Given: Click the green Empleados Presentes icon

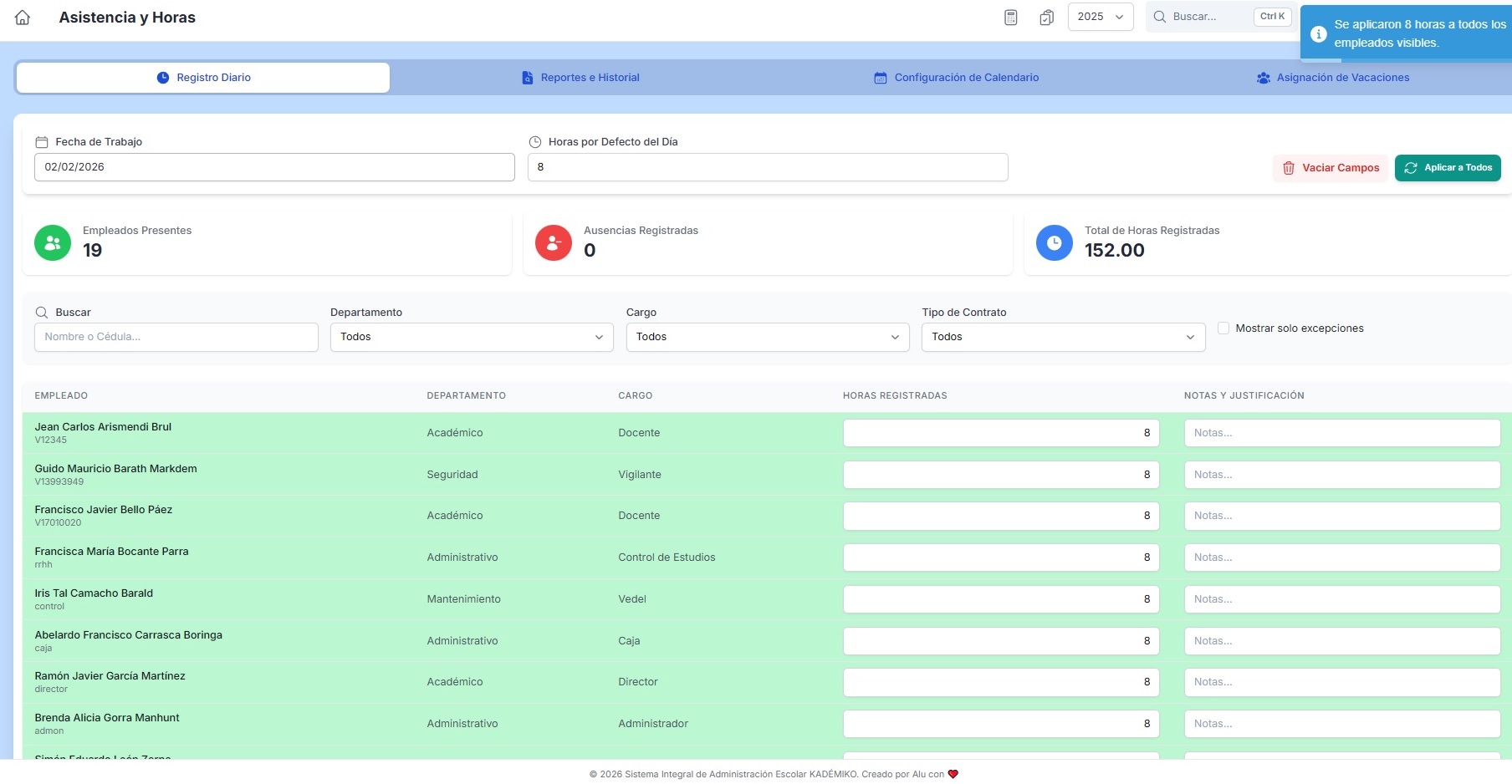Looking at the screenshot, I should coord(53,242).
